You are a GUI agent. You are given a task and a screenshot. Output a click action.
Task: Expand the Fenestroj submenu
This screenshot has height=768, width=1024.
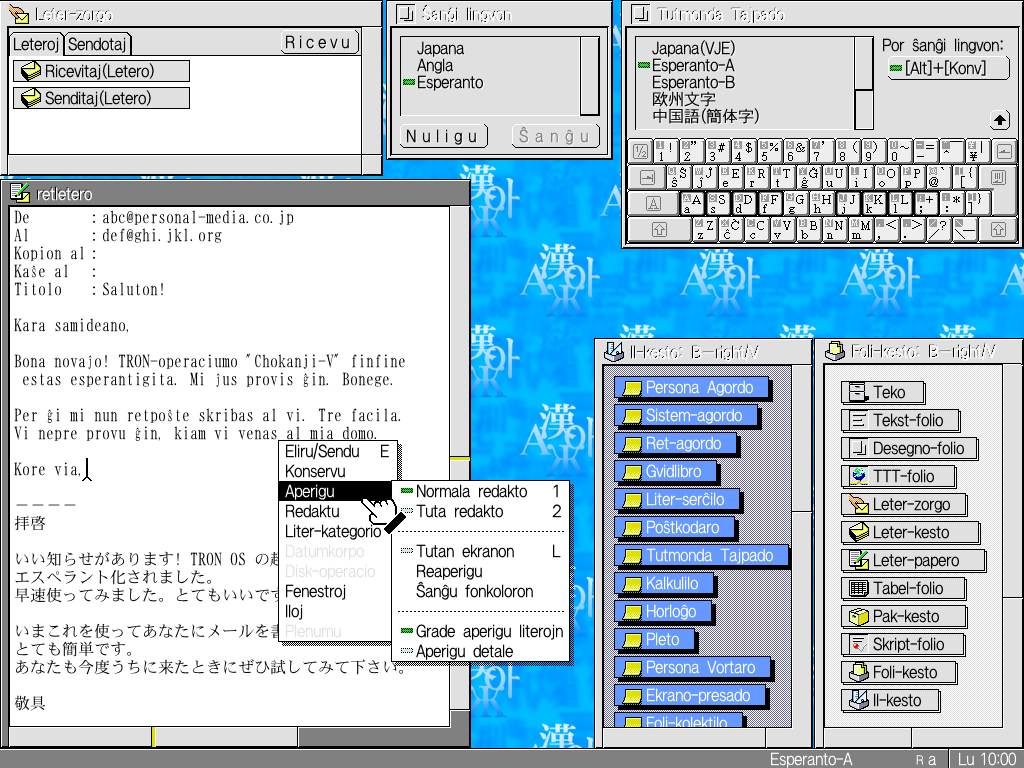click(315, 592)
